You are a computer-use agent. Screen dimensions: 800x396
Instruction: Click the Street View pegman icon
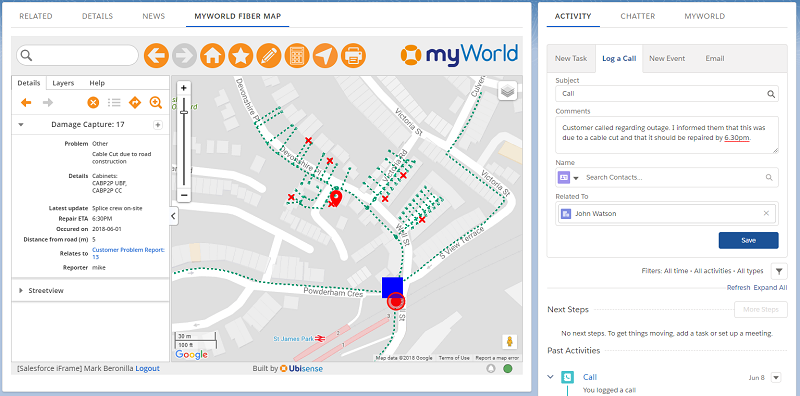point(509,342)
